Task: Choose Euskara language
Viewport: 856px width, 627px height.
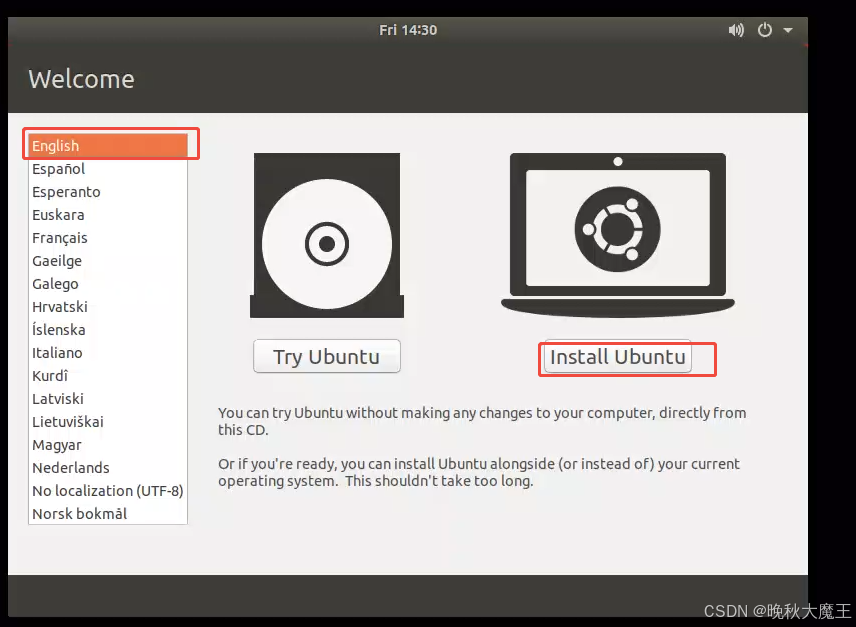Action: tap(108, 214)
